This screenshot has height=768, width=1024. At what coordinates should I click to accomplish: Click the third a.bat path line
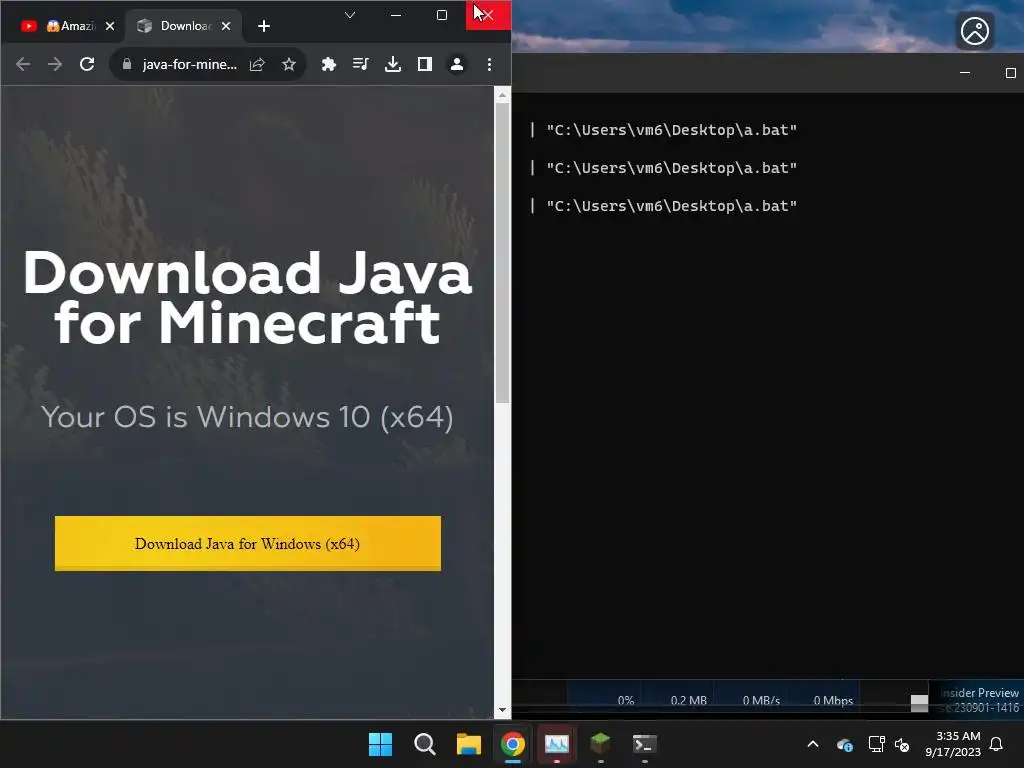(x=671, y=206)
